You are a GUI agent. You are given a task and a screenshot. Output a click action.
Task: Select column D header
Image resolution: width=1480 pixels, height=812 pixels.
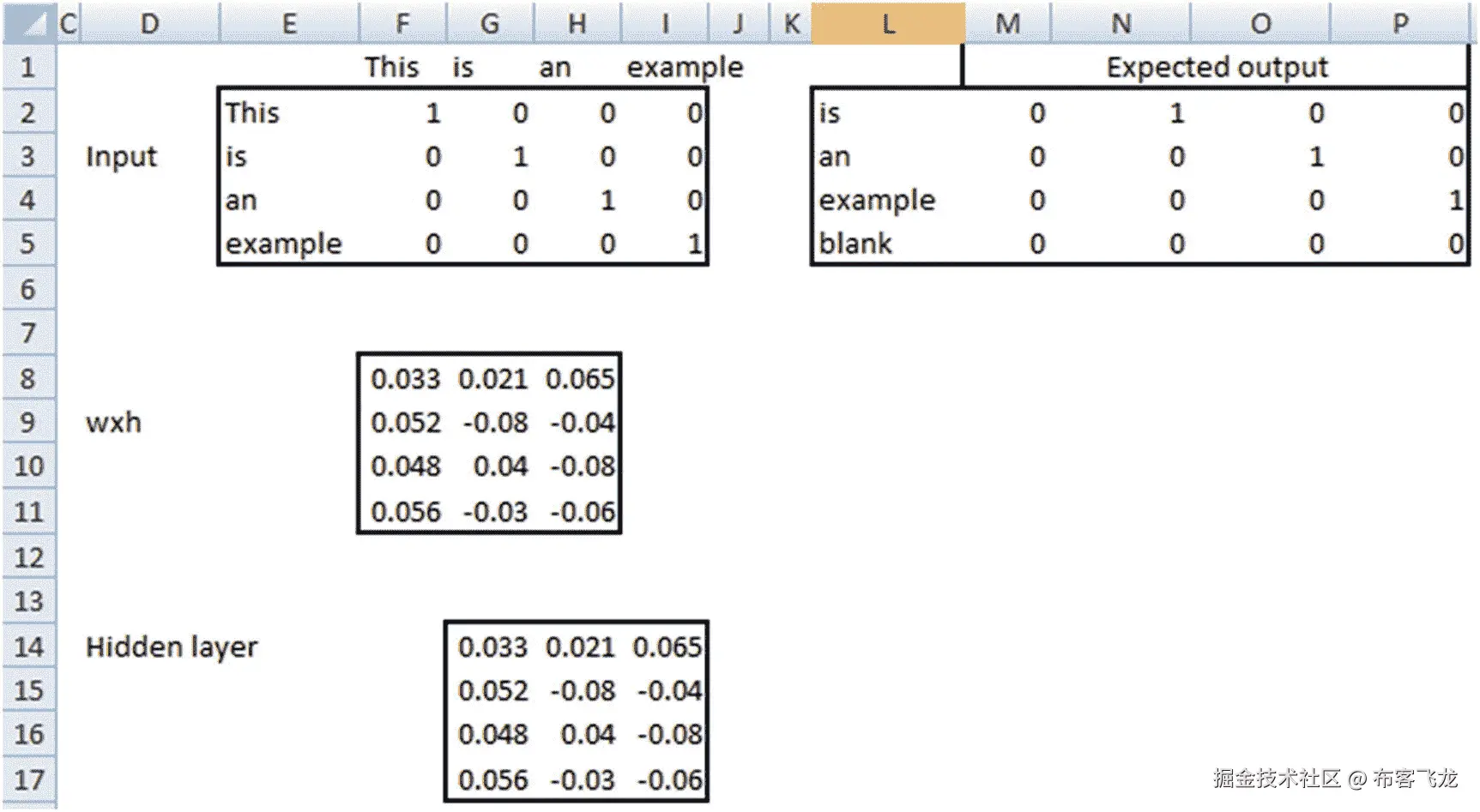pos(149,23)
